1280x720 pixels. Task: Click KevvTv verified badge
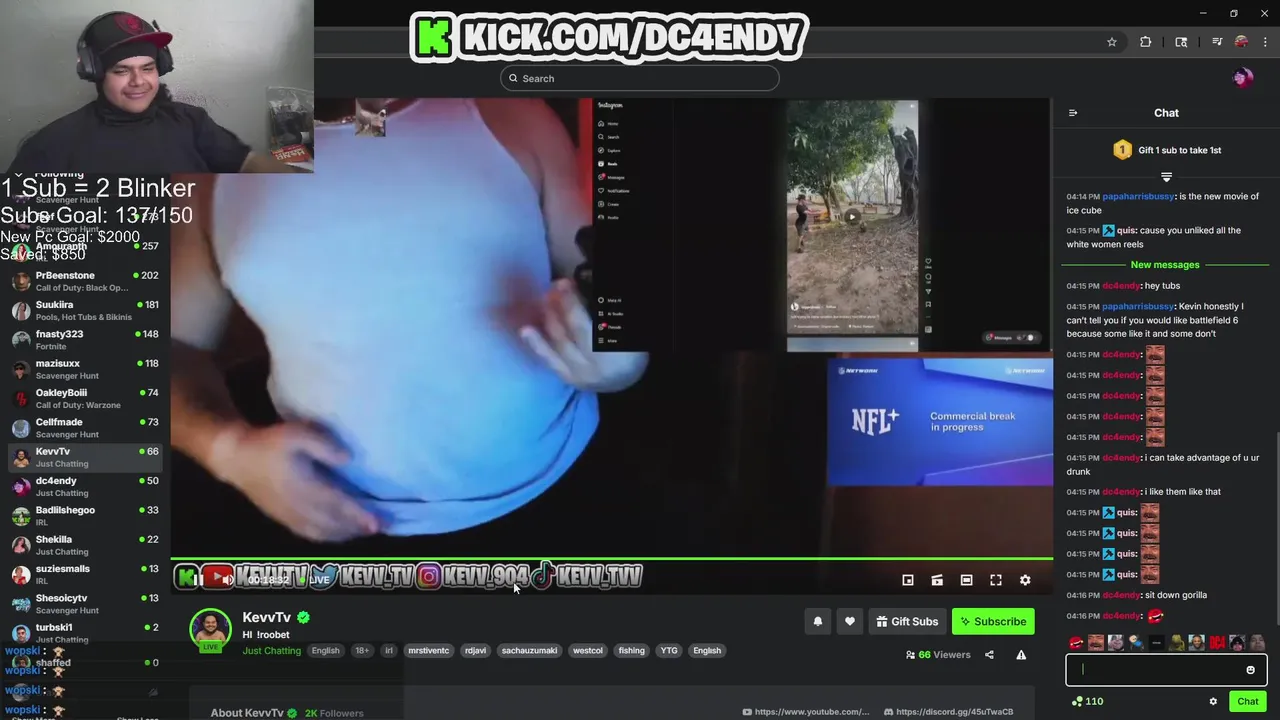coord(303,617)
